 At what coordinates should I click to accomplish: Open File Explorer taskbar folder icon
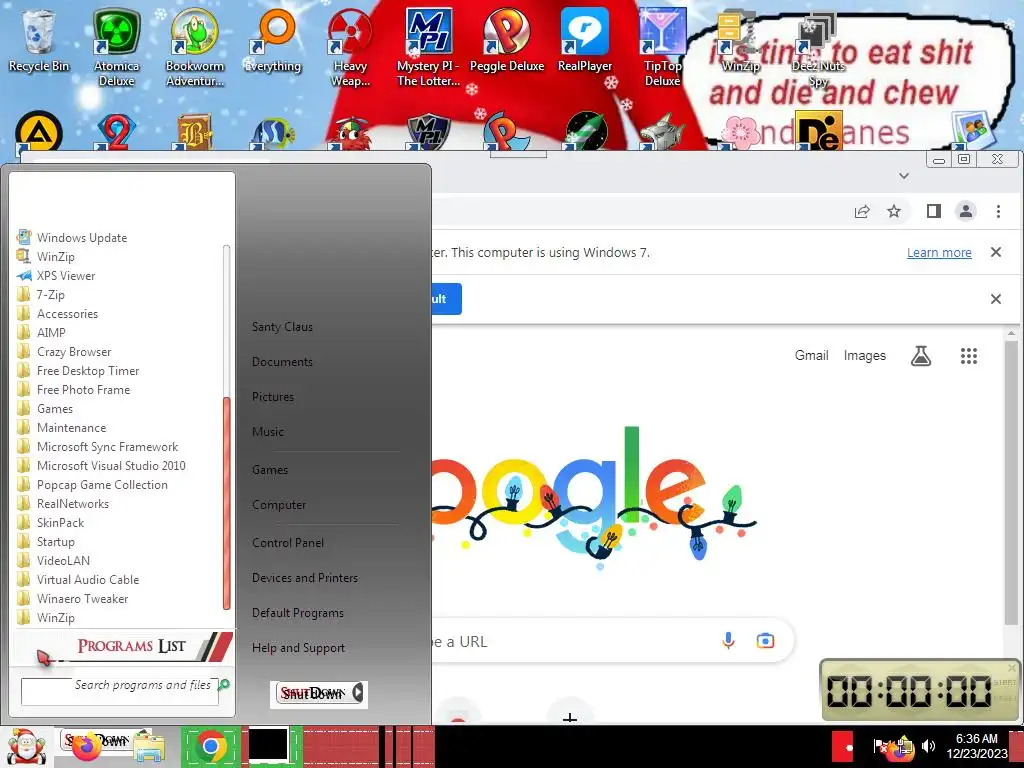click(149, 748)
